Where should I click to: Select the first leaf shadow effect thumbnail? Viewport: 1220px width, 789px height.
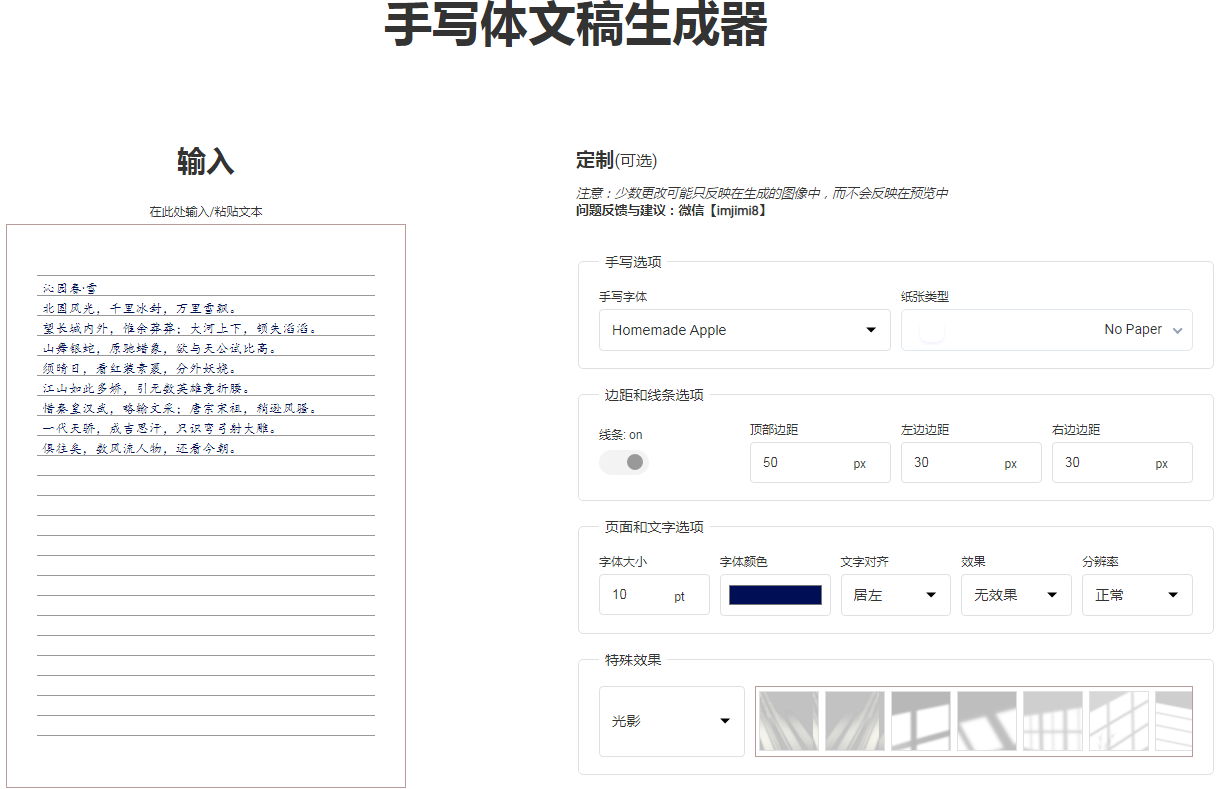tap(788, 720)
